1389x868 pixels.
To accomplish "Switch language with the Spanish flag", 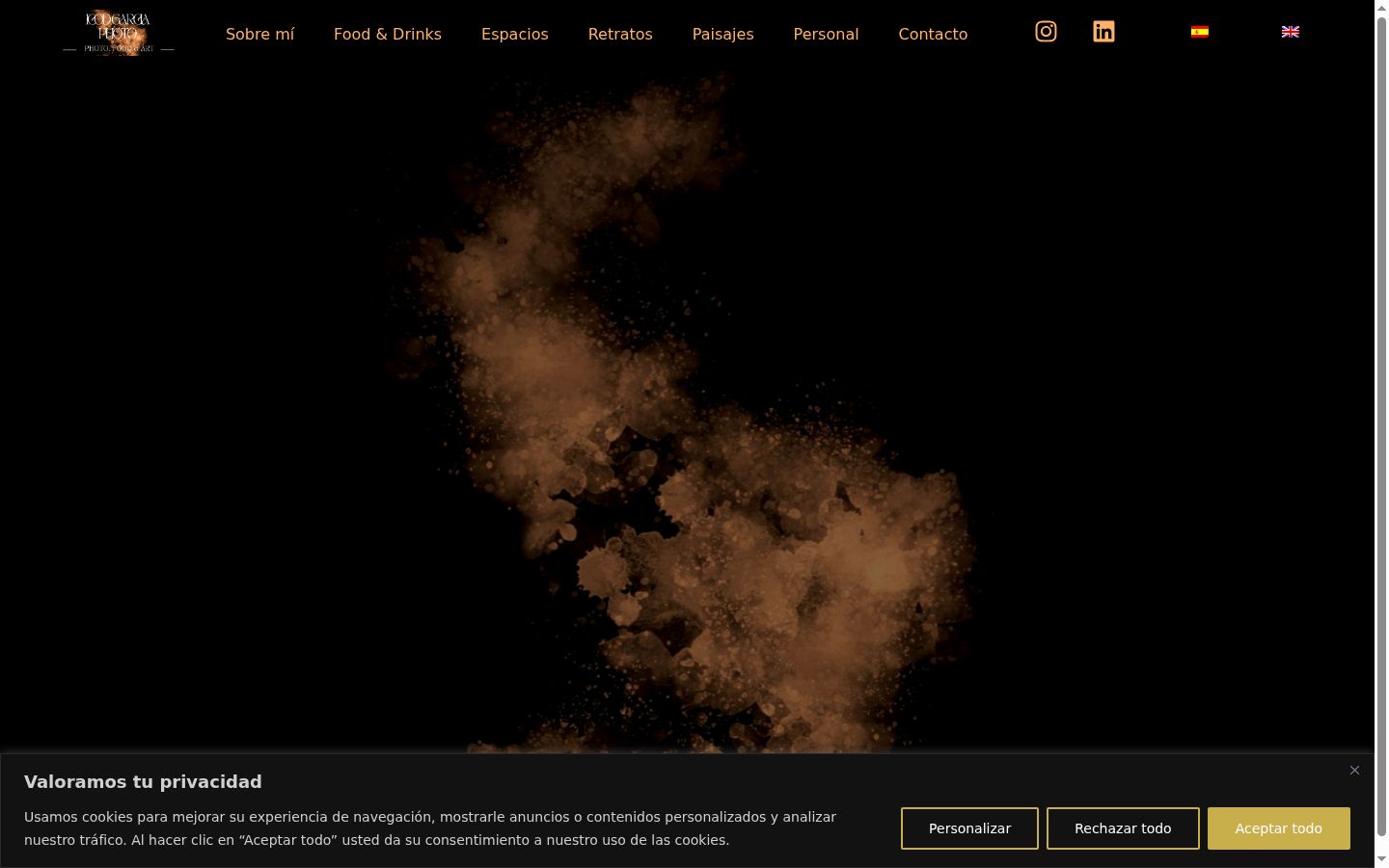I will click(1200, 32).
